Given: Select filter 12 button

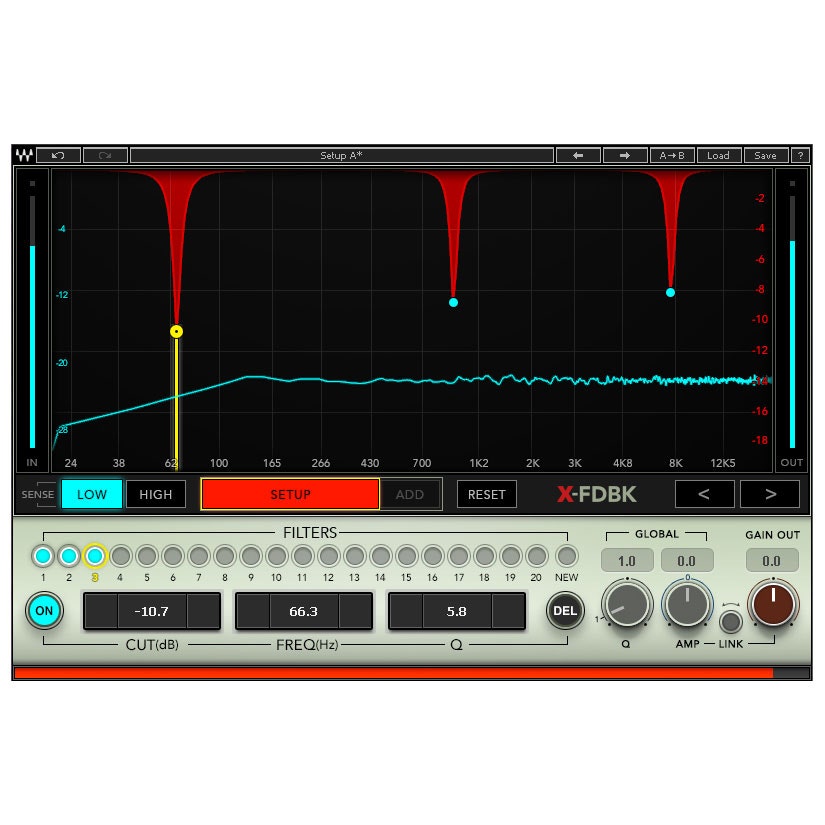Looking at the screenshot, I should click(329, 556).
